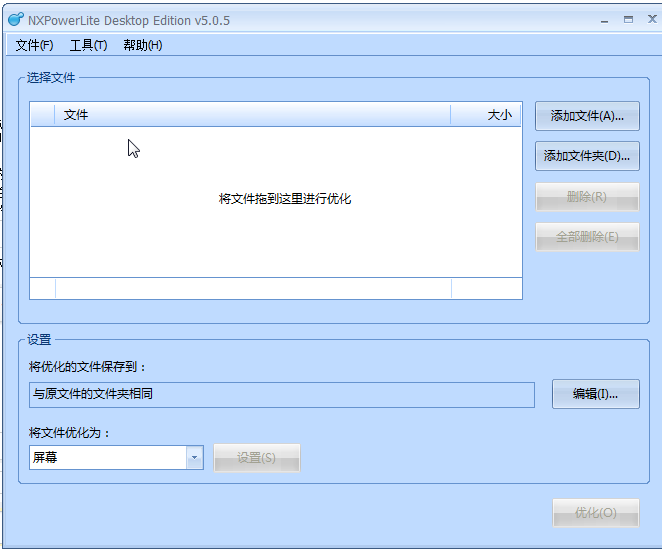662x553 pixels.
Task: Click the 设置(S) button
Action: click(x=257, y=458)
